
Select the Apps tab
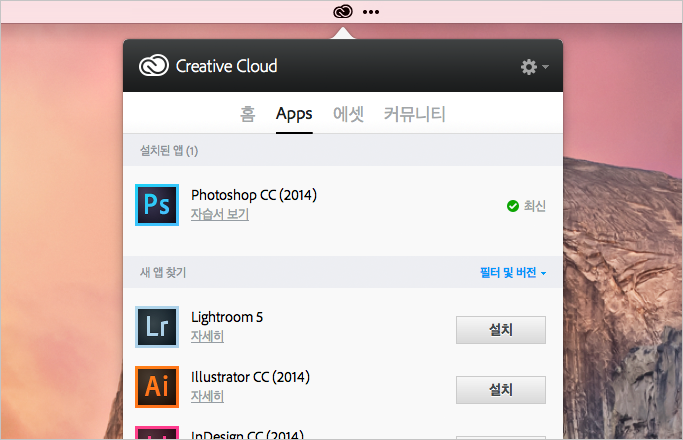click(294, 115)
